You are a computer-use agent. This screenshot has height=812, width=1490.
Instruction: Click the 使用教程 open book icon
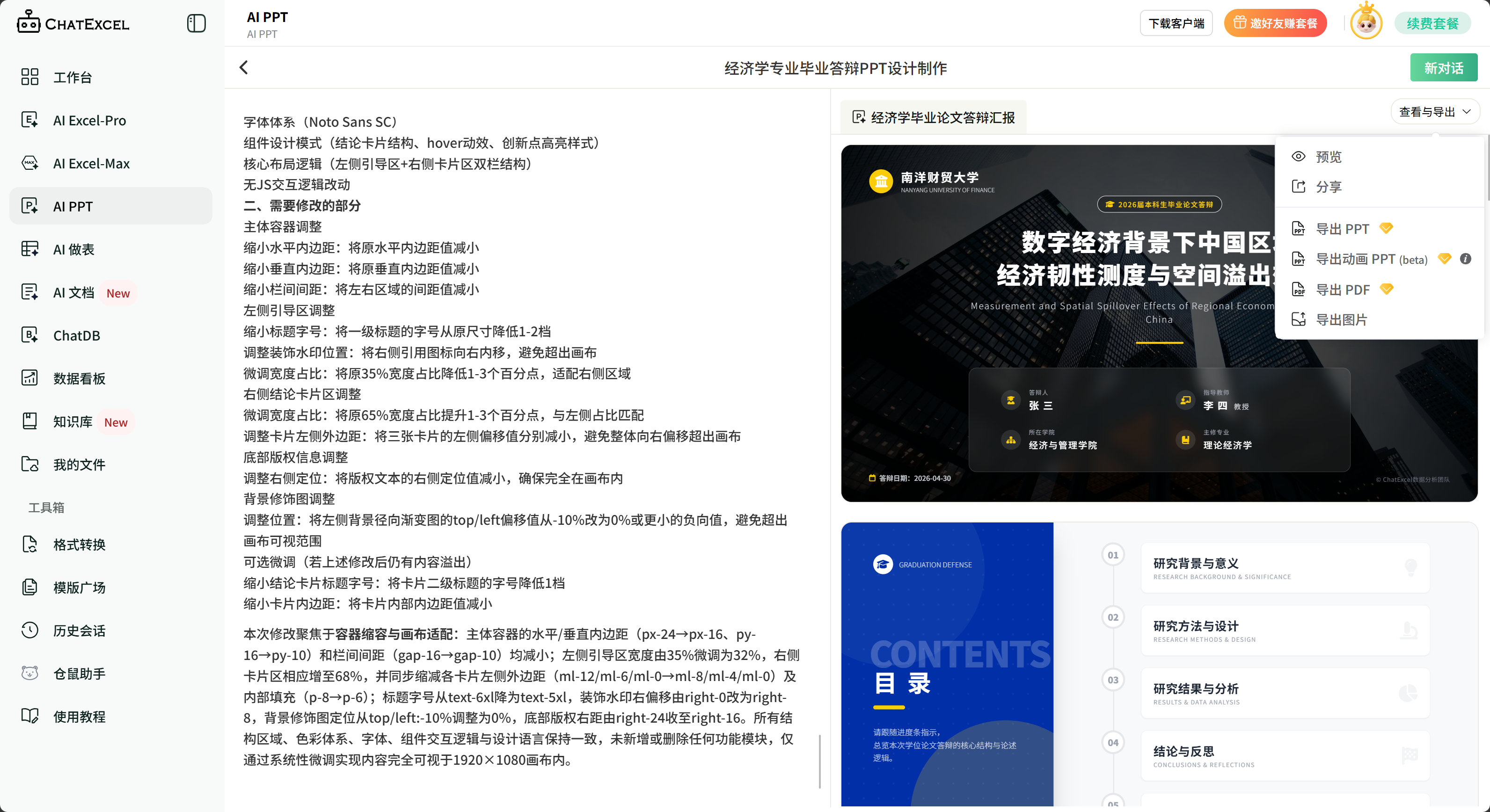(x=29, y=717)
